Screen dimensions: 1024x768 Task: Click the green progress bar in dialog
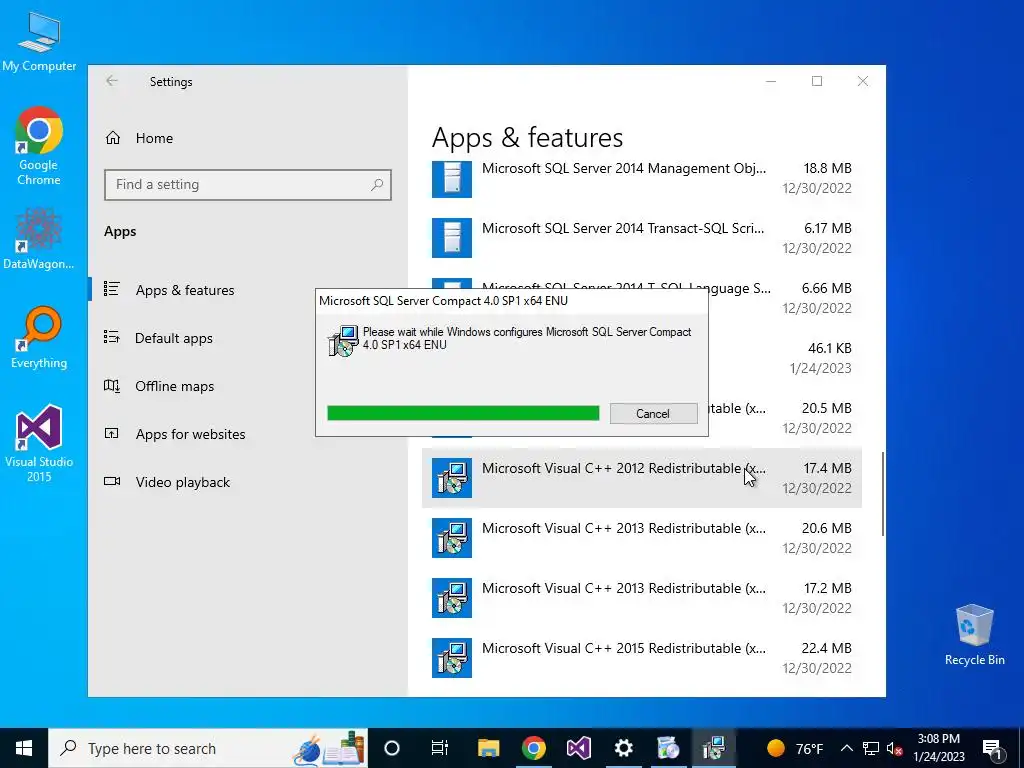click(463, 413)
